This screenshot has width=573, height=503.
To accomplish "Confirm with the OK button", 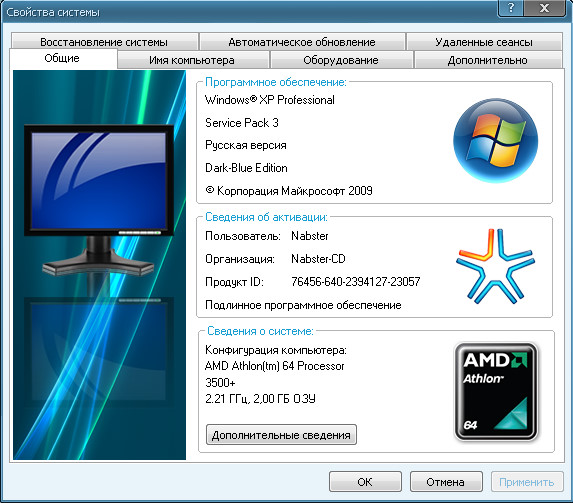I will [365, 482].
